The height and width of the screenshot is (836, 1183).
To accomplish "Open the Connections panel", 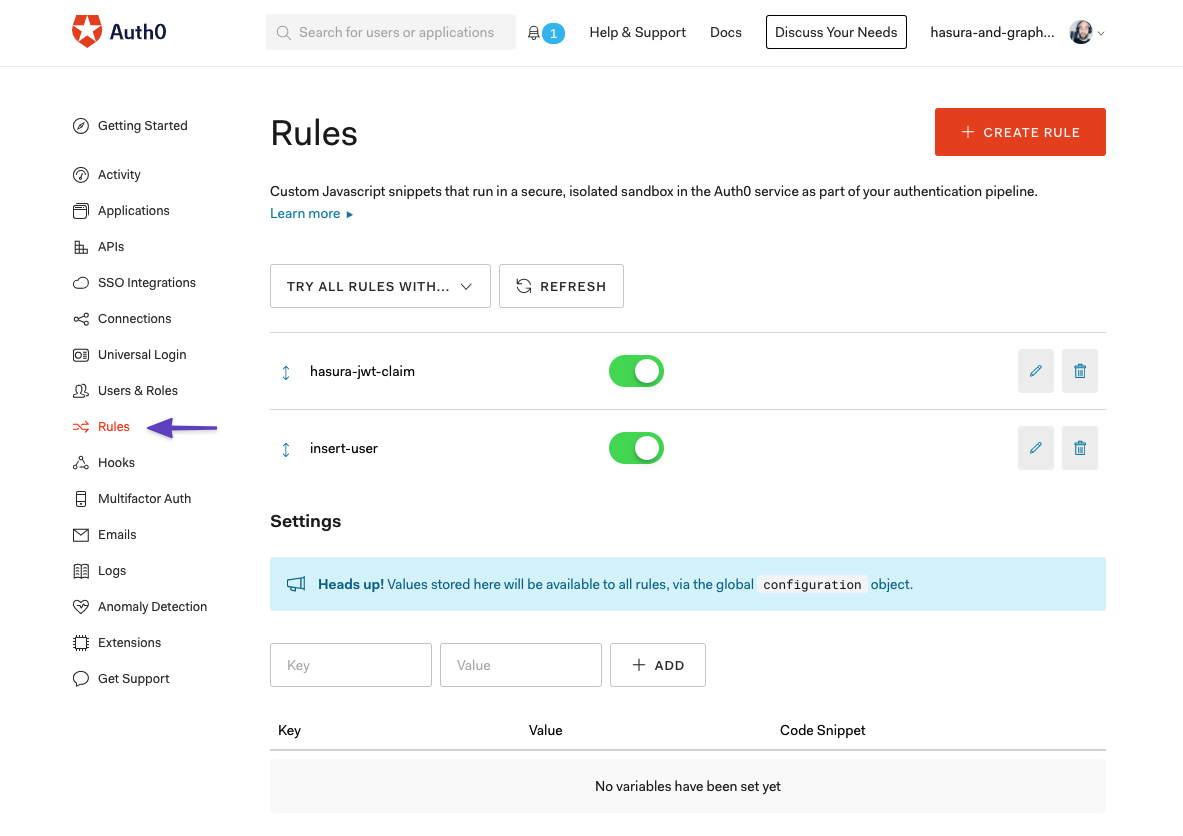I will click(x=133, y=318).
